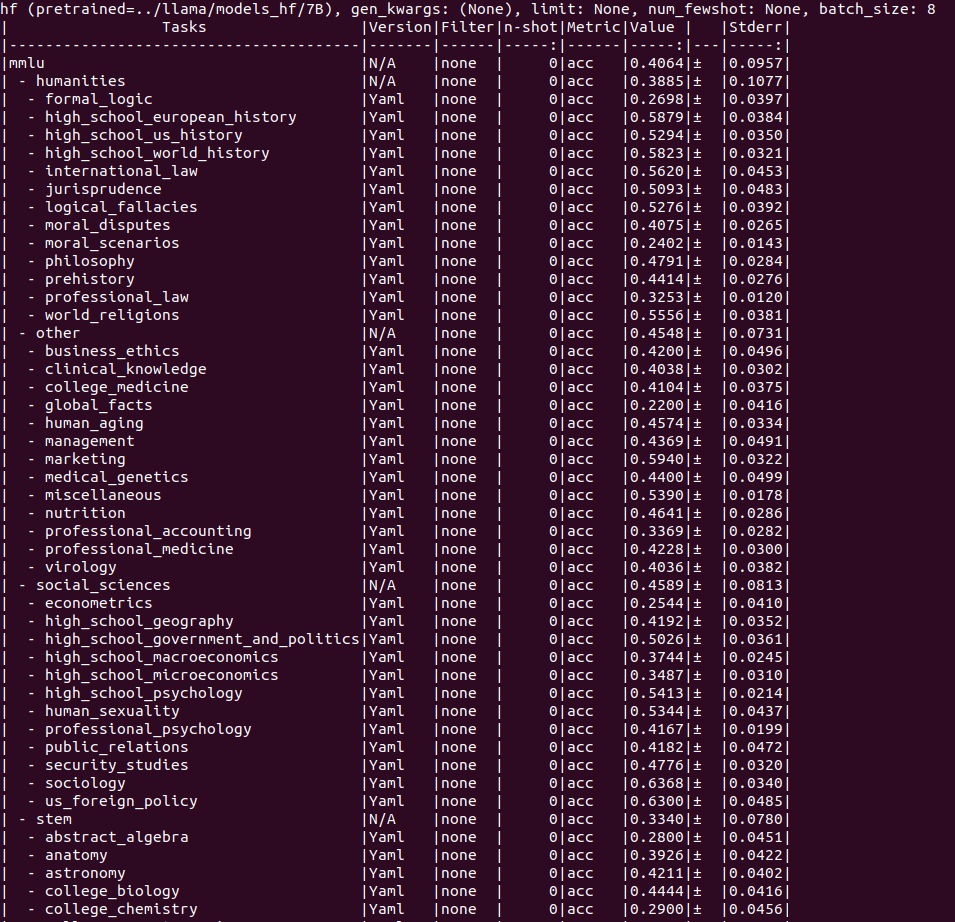Click 'high_school_macroeconomics' task name
The height and width of the screenshot is (922, 955).
pyautogui.click(x=161, y=657)
